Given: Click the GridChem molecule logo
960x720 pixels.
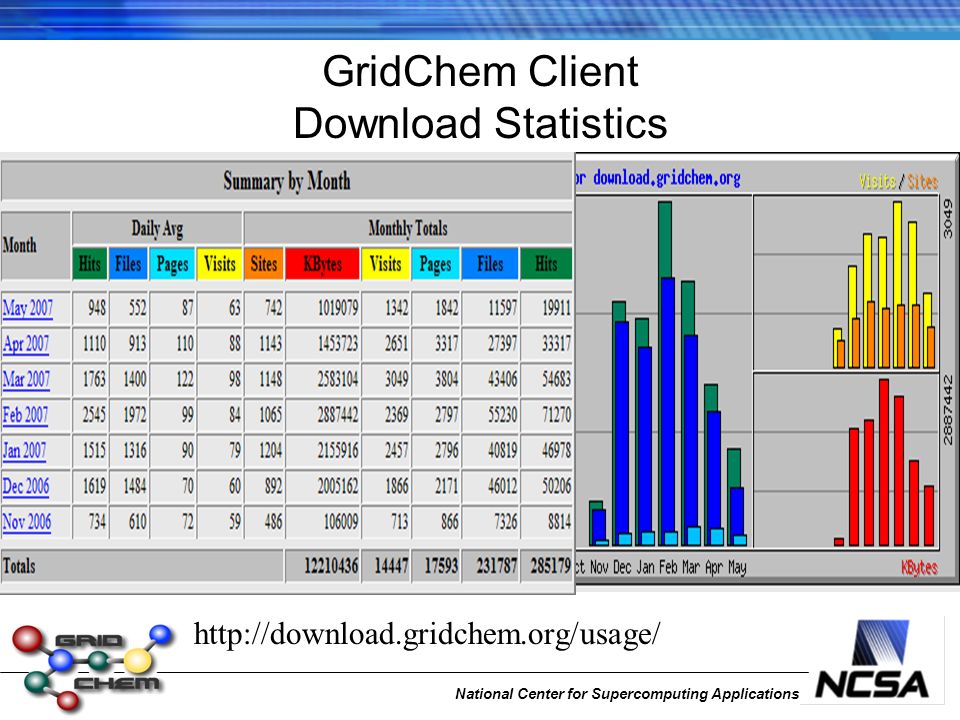Looking at the screenshot, I should coord(92,667).
